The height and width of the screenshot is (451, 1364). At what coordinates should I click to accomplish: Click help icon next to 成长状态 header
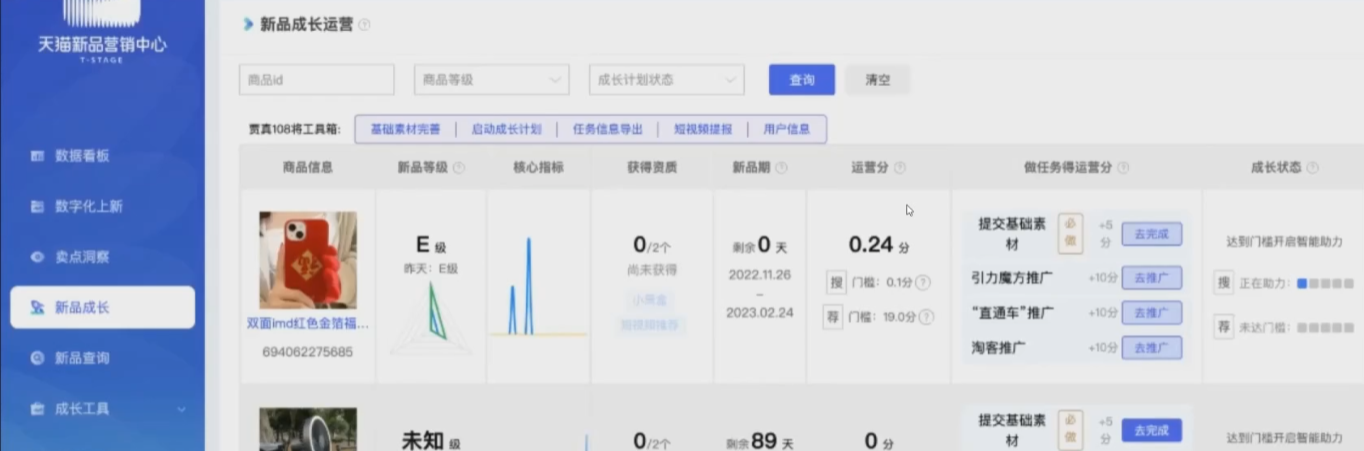1312,168
